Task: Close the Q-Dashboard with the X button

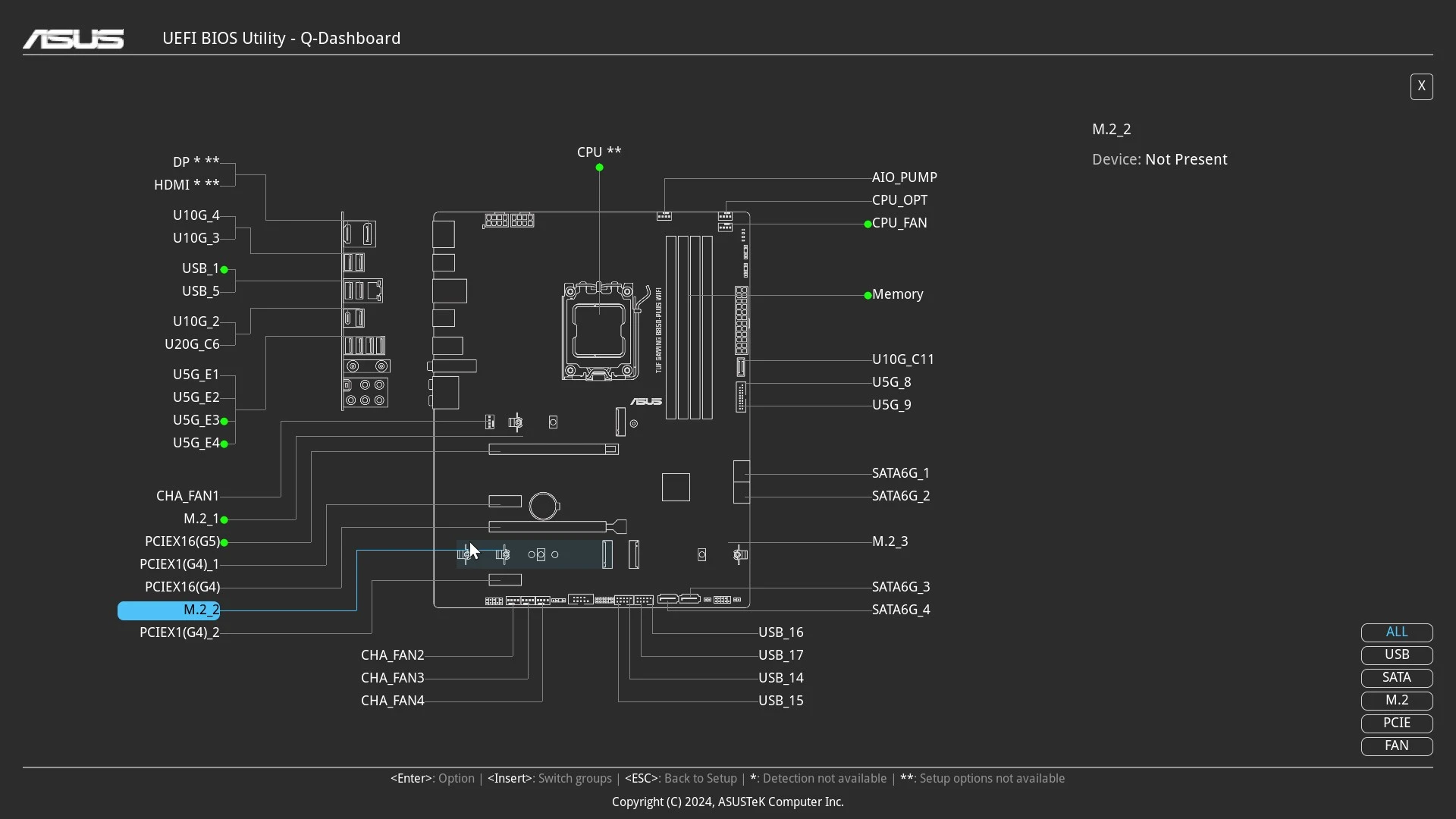Action: pos(1421,86)
